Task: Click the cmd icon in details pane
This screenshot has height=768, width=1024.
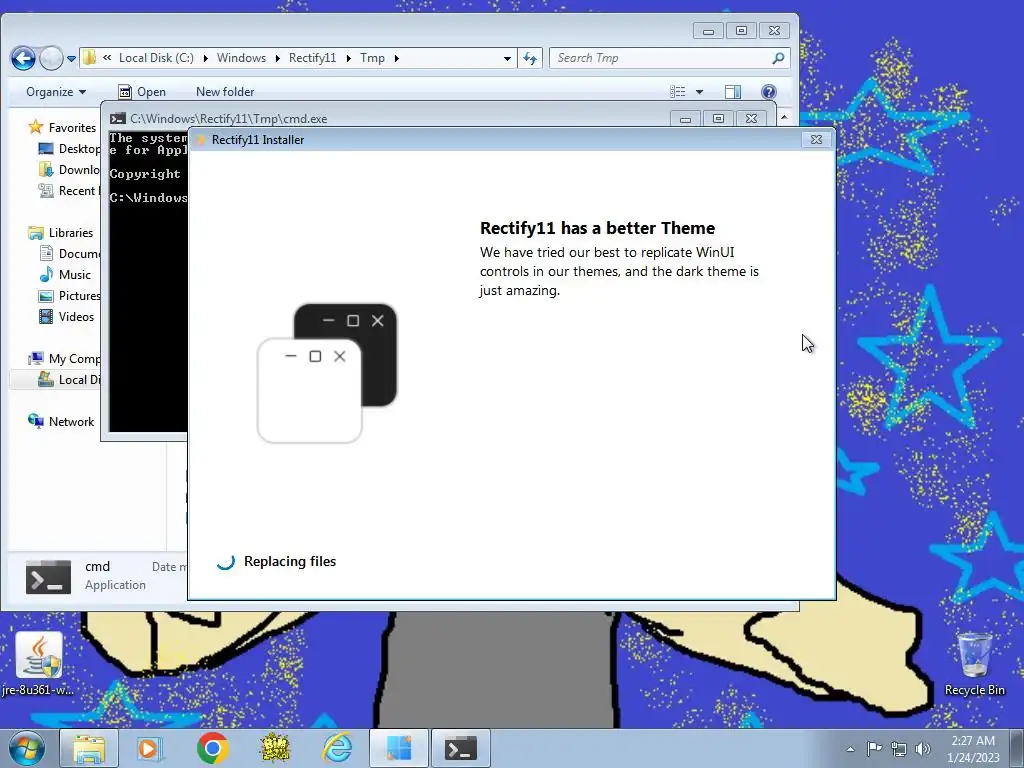Action: click(48, 578)
